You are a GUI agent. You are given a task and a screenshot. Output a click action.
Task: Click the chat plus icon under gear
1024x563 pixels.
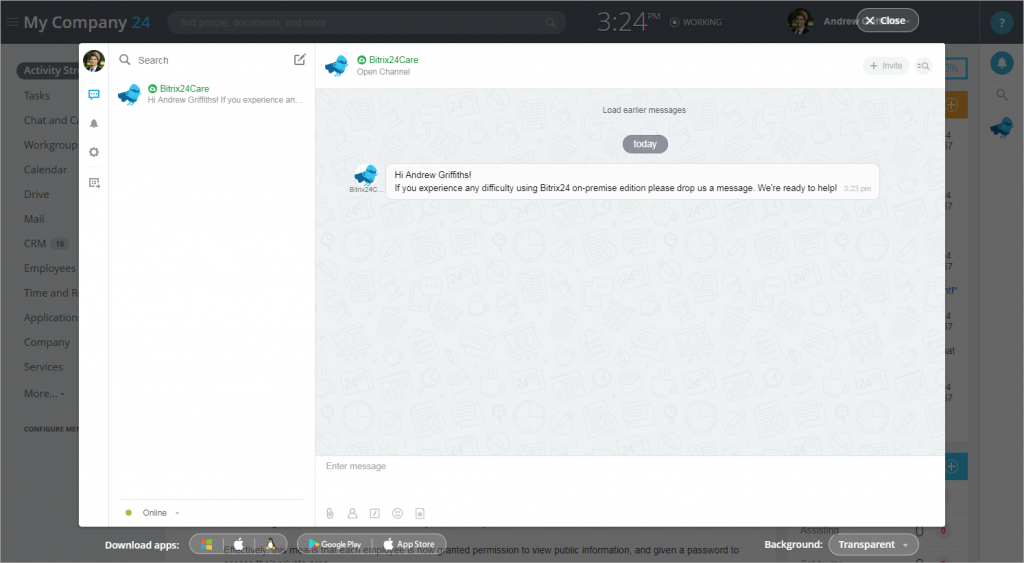pyautogui.click(x=94, y=183)
